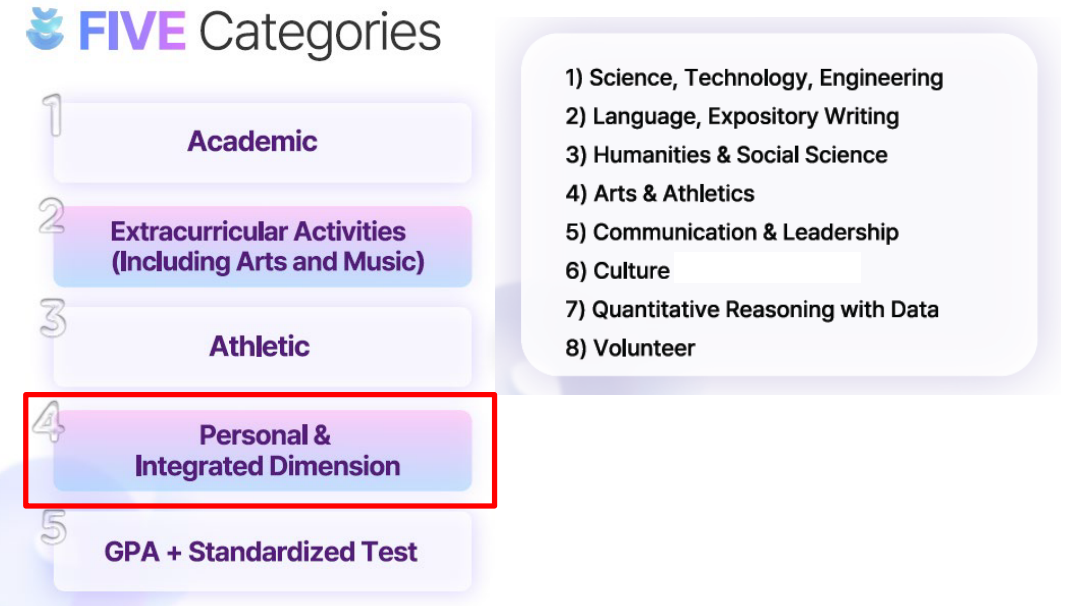Select Personal & Integrated Dimension

point(262,451)
